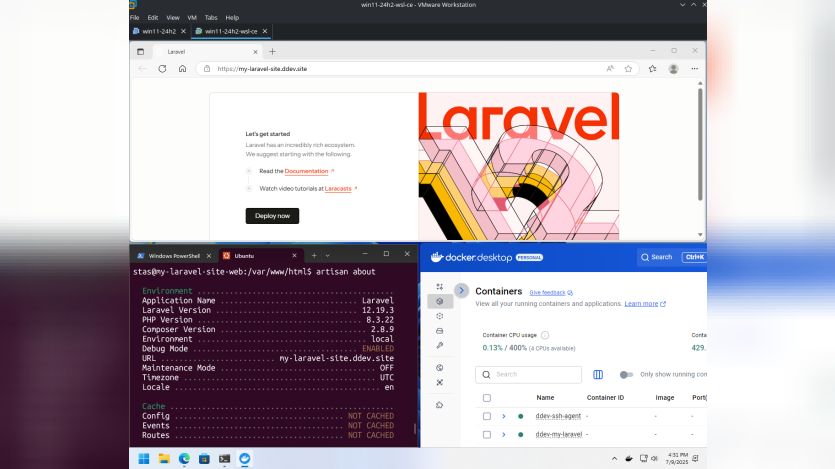Open Extensions puzzle icon in Docker sidebar

point(439,405)
